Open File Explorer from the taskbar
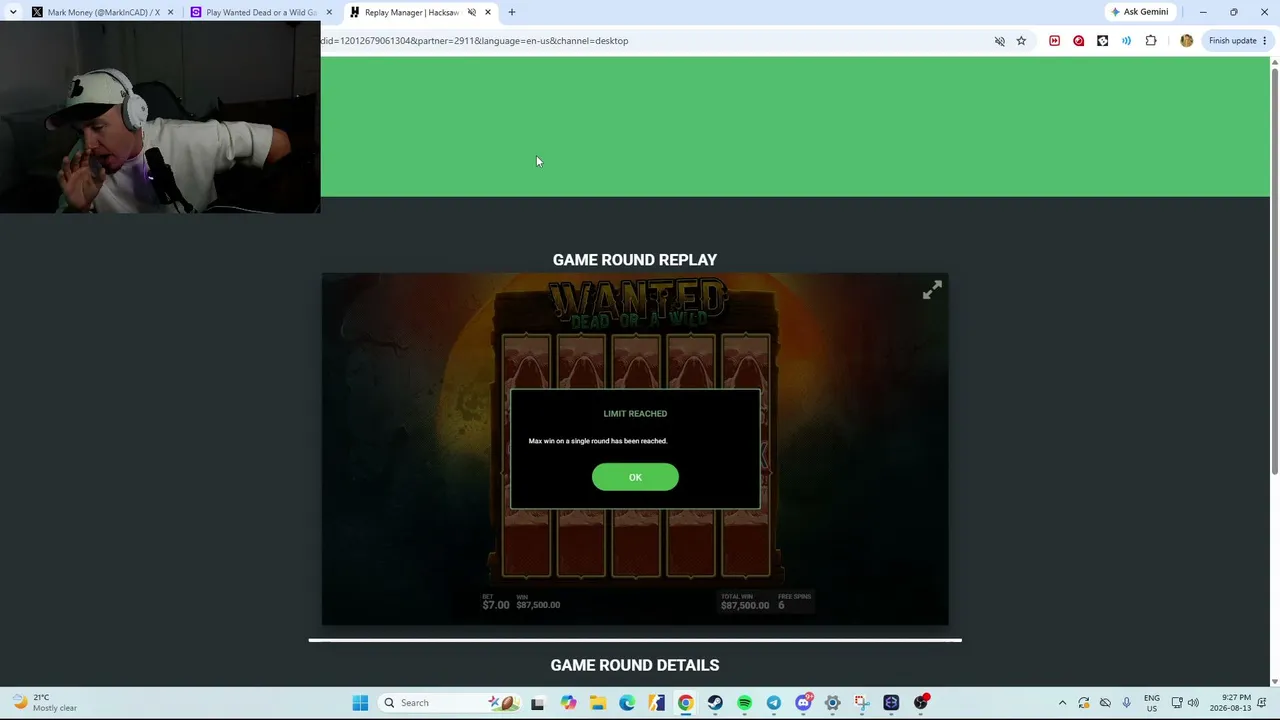 point(597,703)
